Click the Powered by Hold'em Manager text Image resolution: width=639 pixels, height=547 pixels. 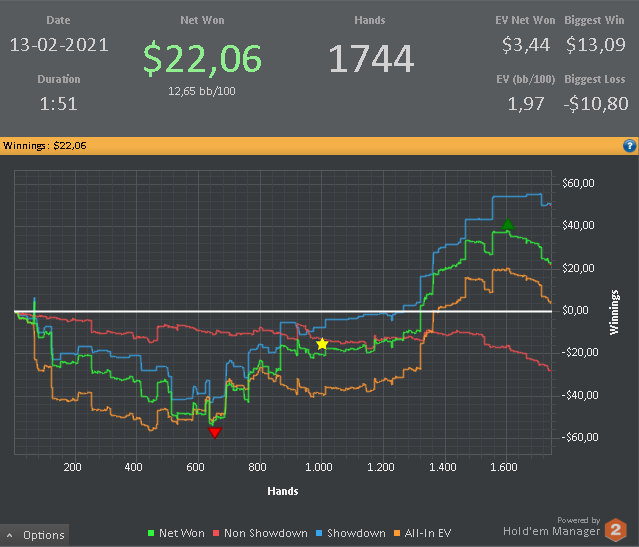point(552,527)
